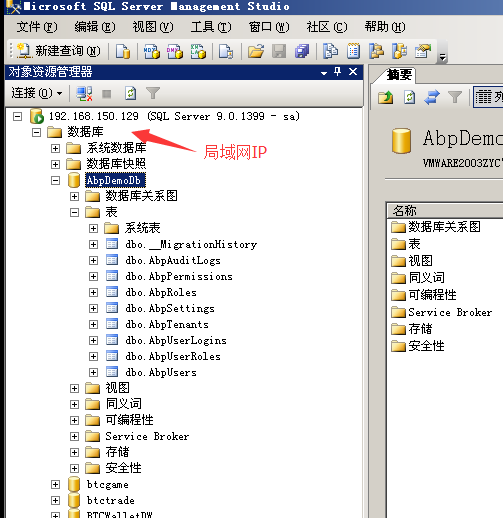Select the dbo.__MigrationHistory table
Screen dimensions: 503x518
[191, 245]
